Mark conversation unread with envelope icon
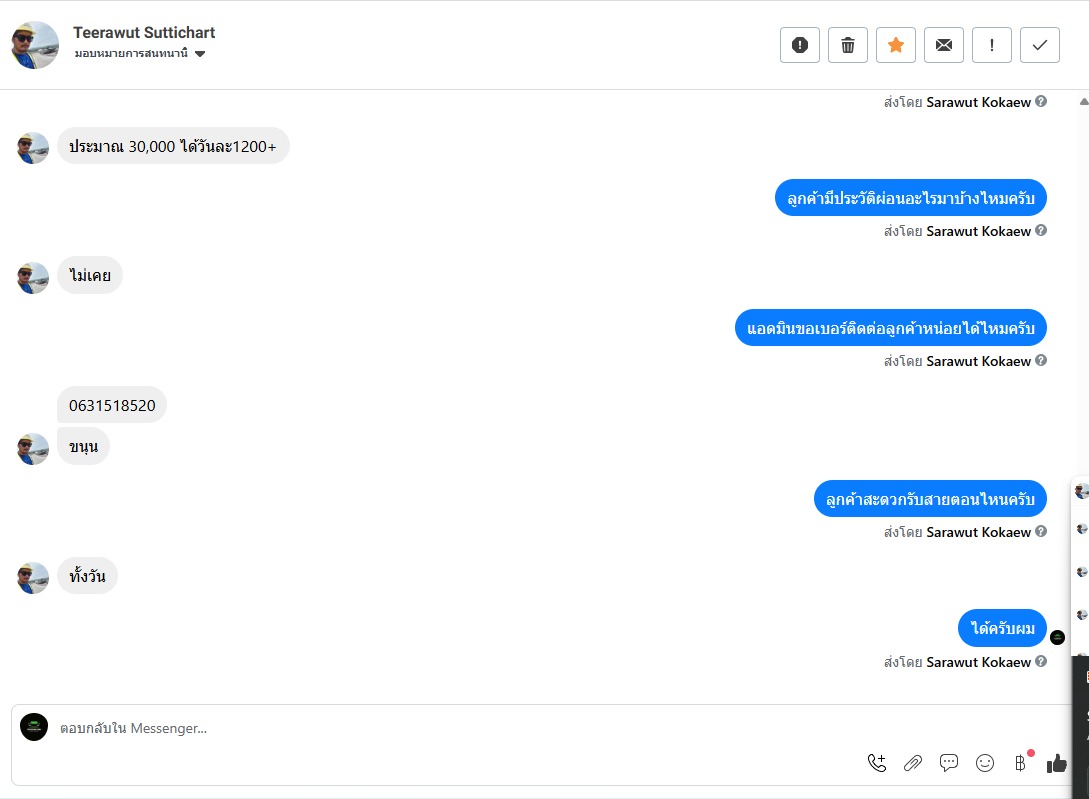 [944, 45]
